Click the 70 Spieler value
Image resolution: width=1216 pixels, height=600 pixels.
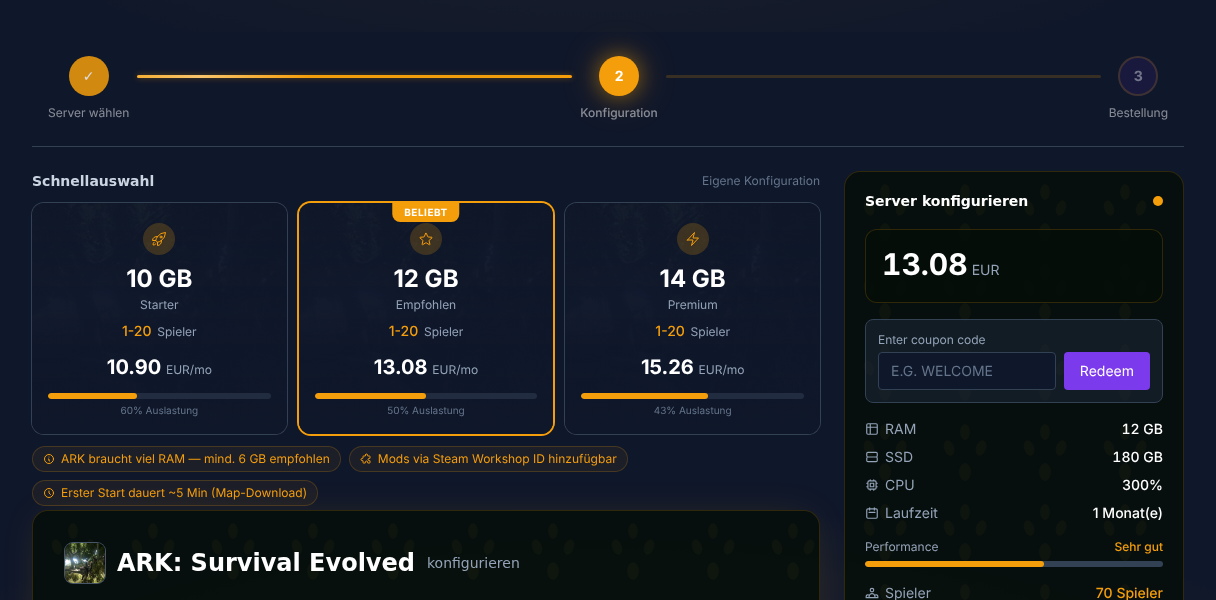click(x=1129, y=593)
